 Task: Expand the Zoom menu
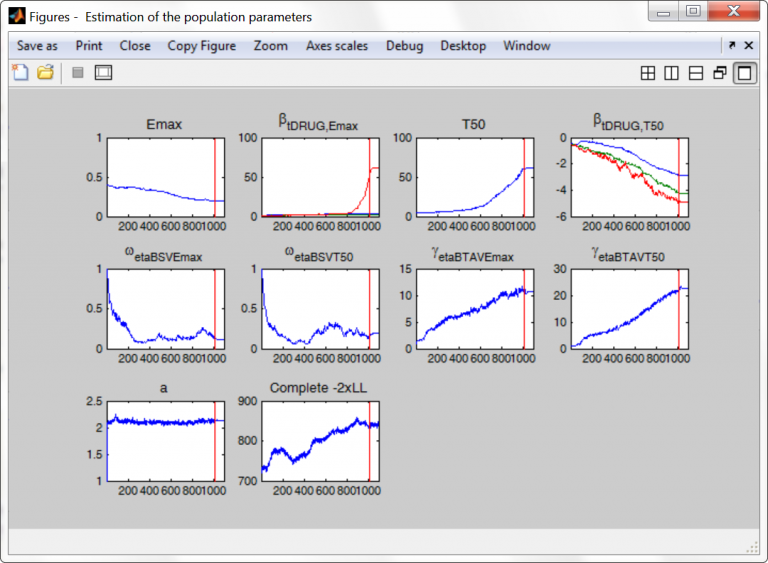[x=270, y=46]
